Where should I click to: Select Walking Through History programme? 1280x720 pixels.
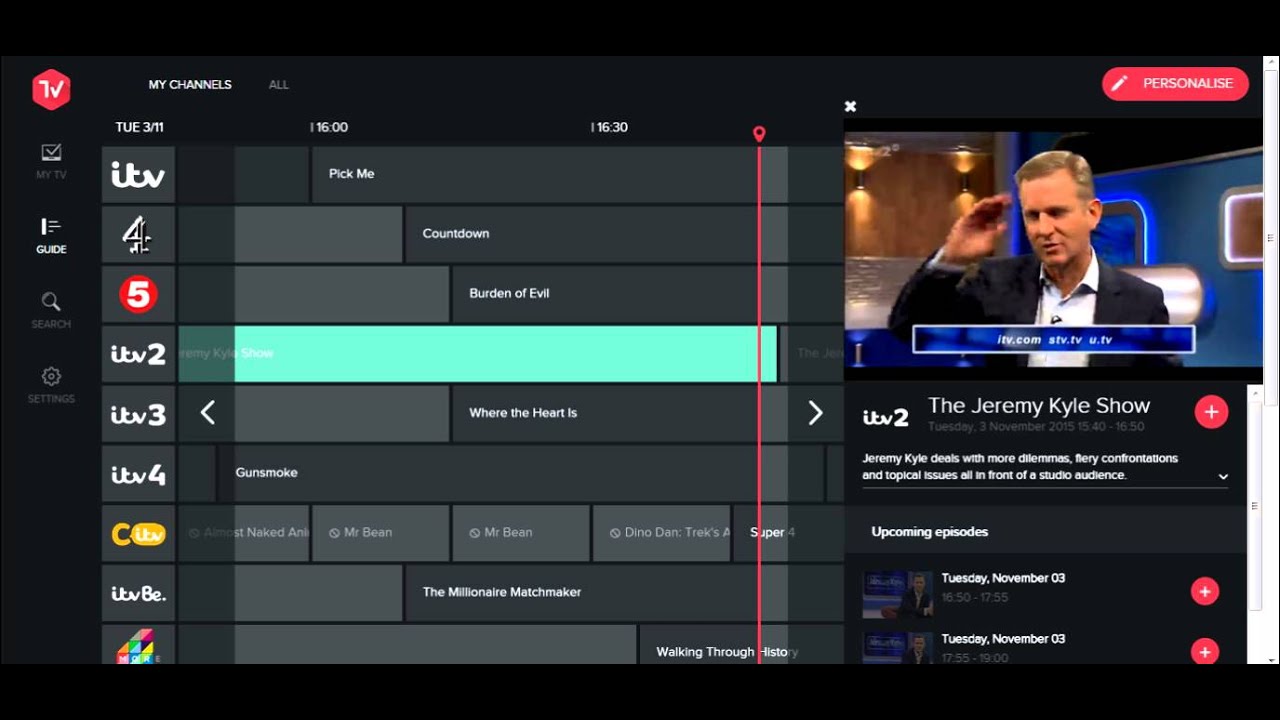point(741,645)
